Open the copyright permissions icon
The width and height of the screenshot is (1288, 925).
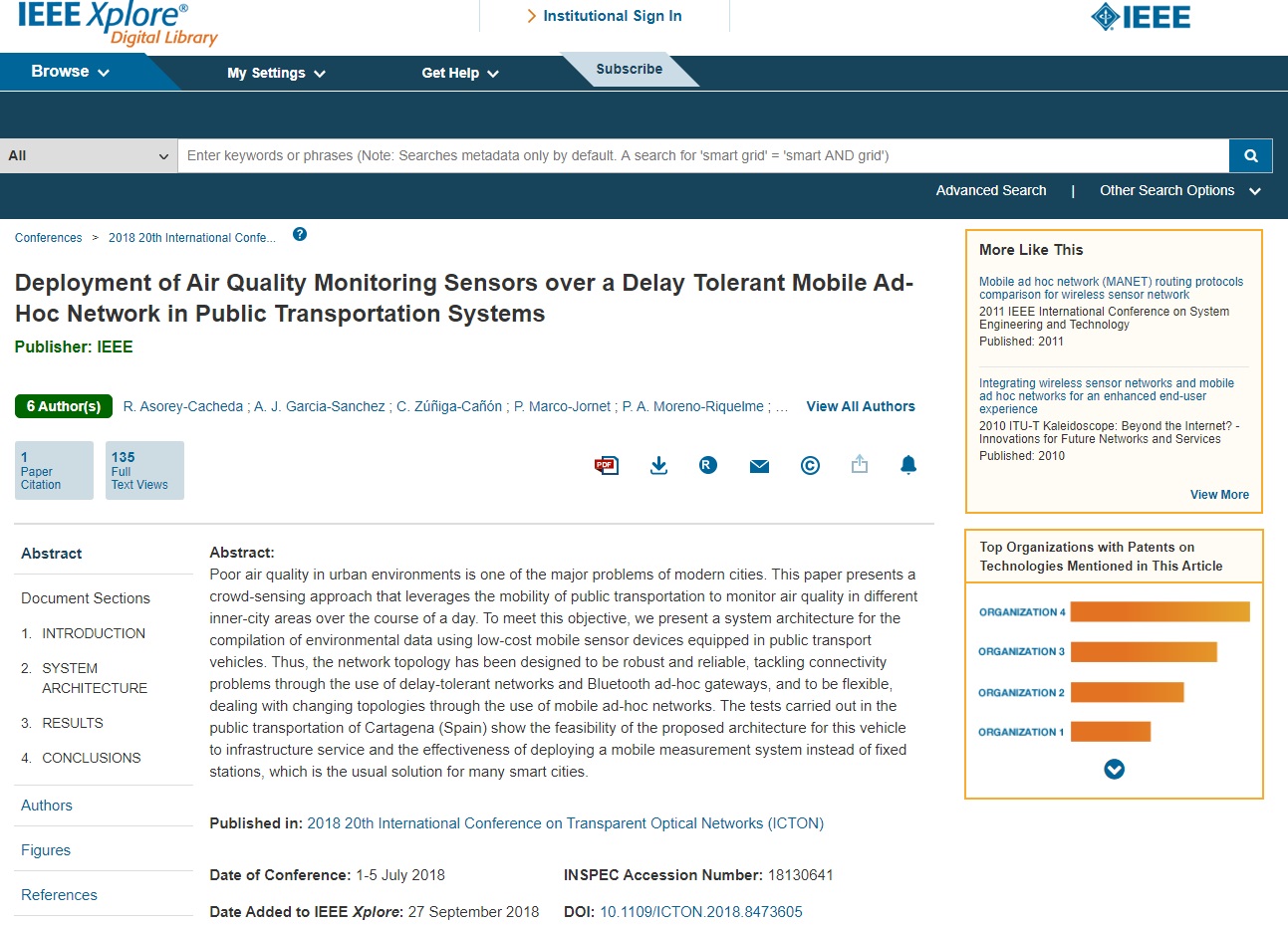click(x=810, y=465)
